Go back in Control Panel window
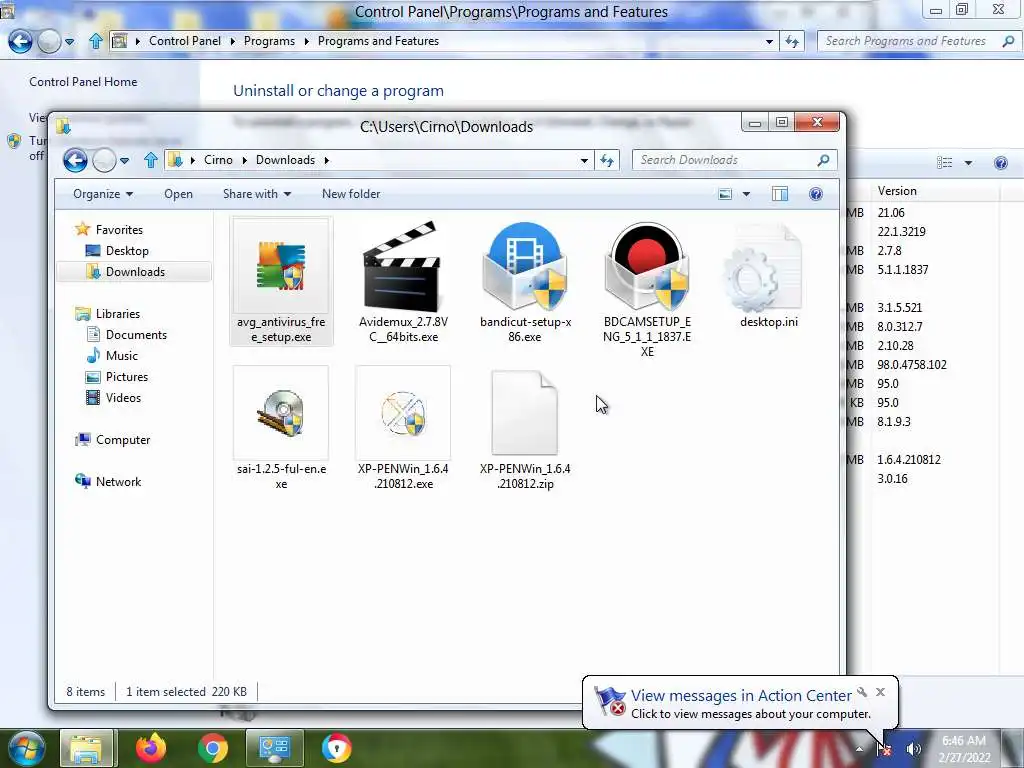This screenshot has height=768, width=1024. pyautogui.click(x=20, y=41)
